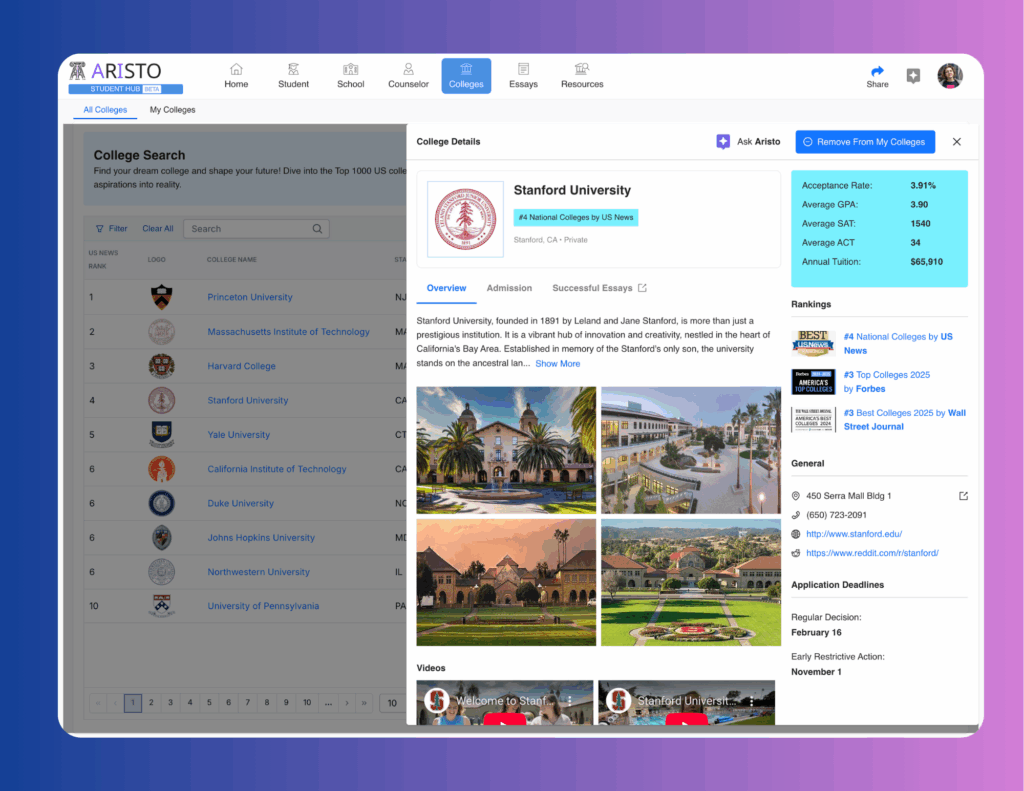
Task: Open Successful Essays external tab
Action: [x=599, y=288]
